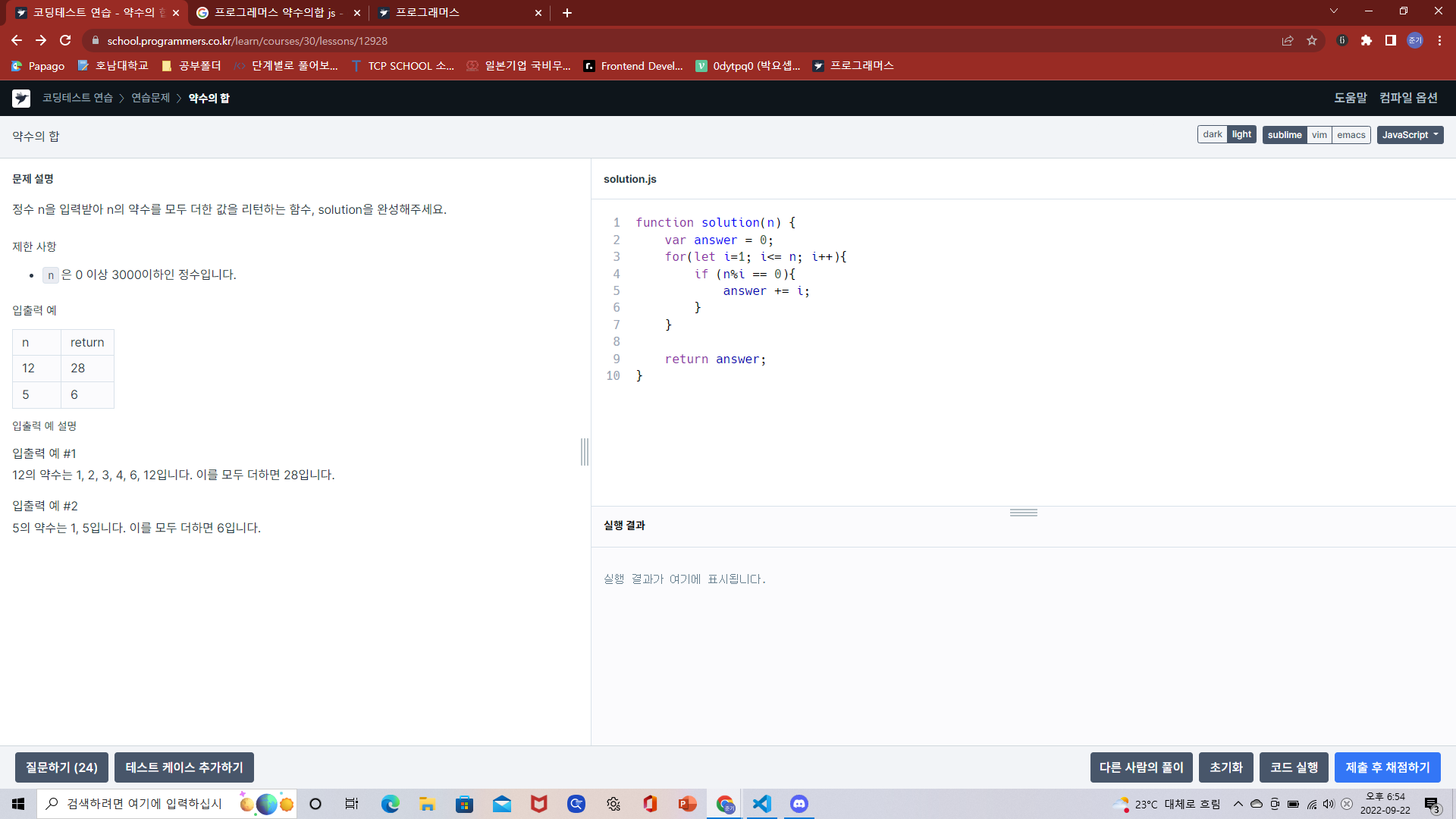Open Chrome three-dot menu
The width and height of the screenshot is (1456, 819).
point(1439,40)
